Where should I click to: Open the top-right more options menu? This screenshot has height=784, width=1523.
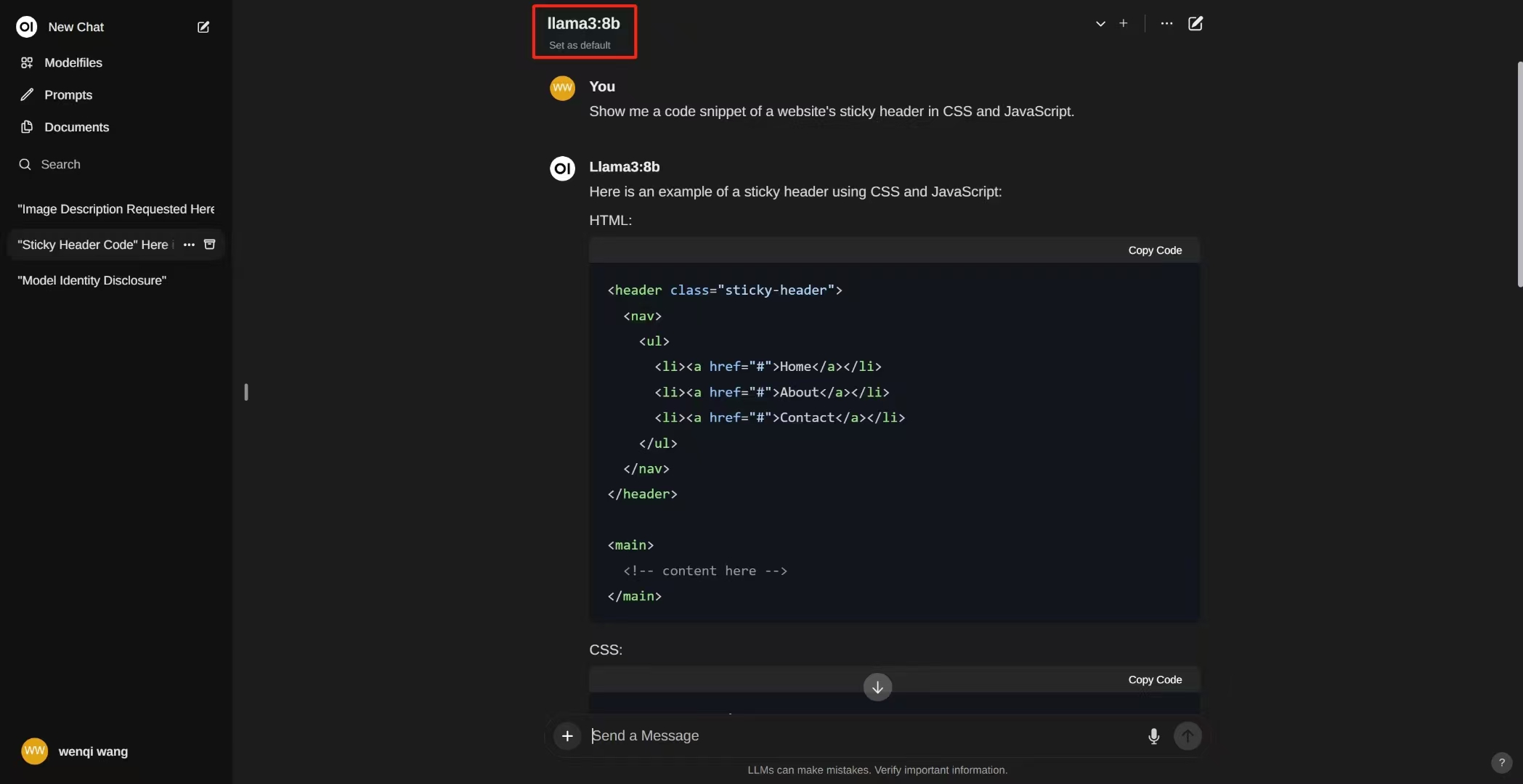pos(1166,23)
